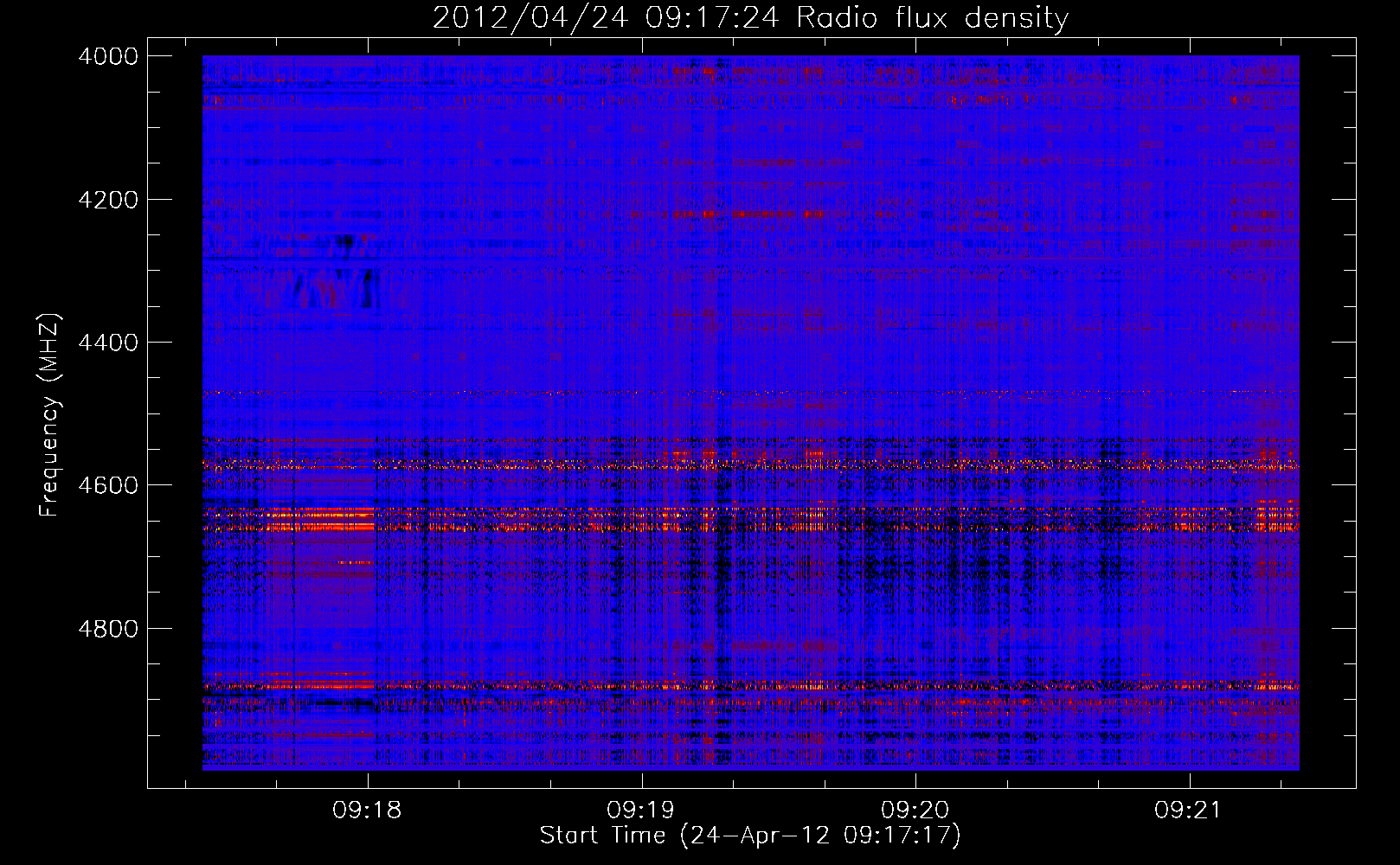Screen dimensions: 1400x865
Task: Click the 'Frequency (MHZ)' axis title
Action: pyautogui.click(x=50, y=415)
